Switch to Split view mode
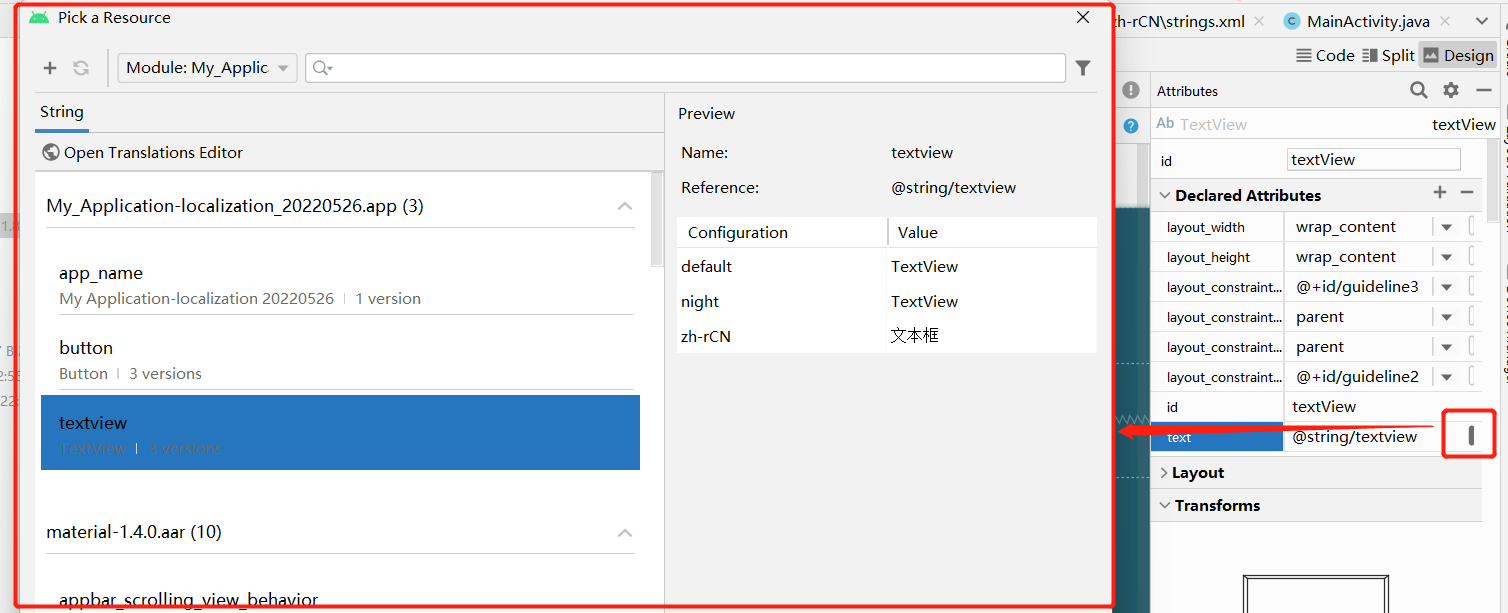 1387,55
